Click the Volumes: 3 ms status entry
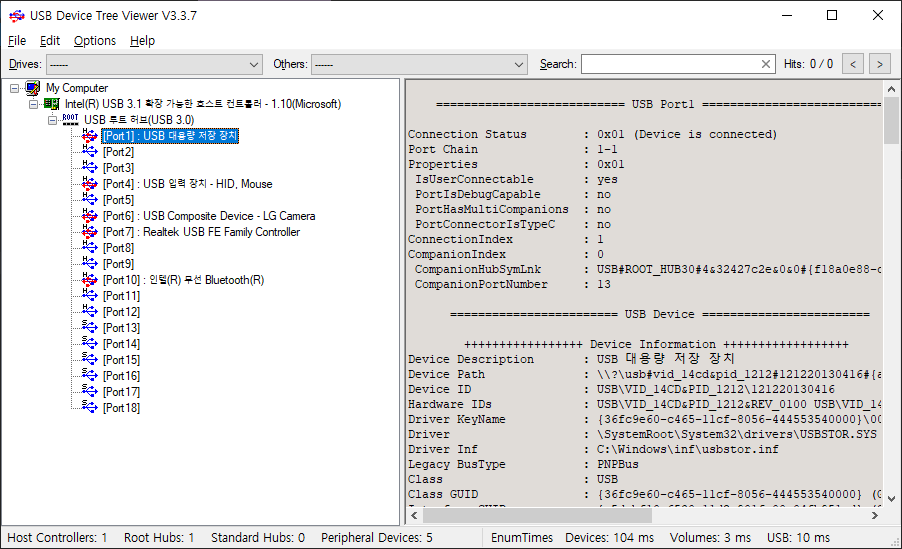Image resolution: width=902 pixels, height=549 pixels. 710,537
